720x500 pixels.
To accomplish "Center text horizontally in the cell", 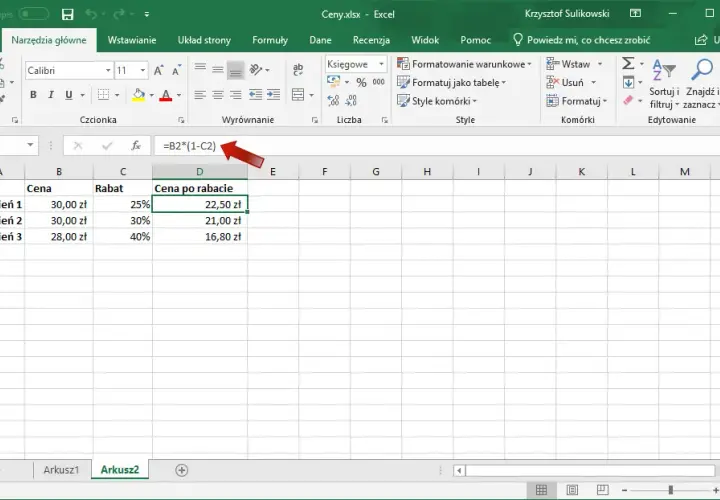I will [x=218, y=95].
